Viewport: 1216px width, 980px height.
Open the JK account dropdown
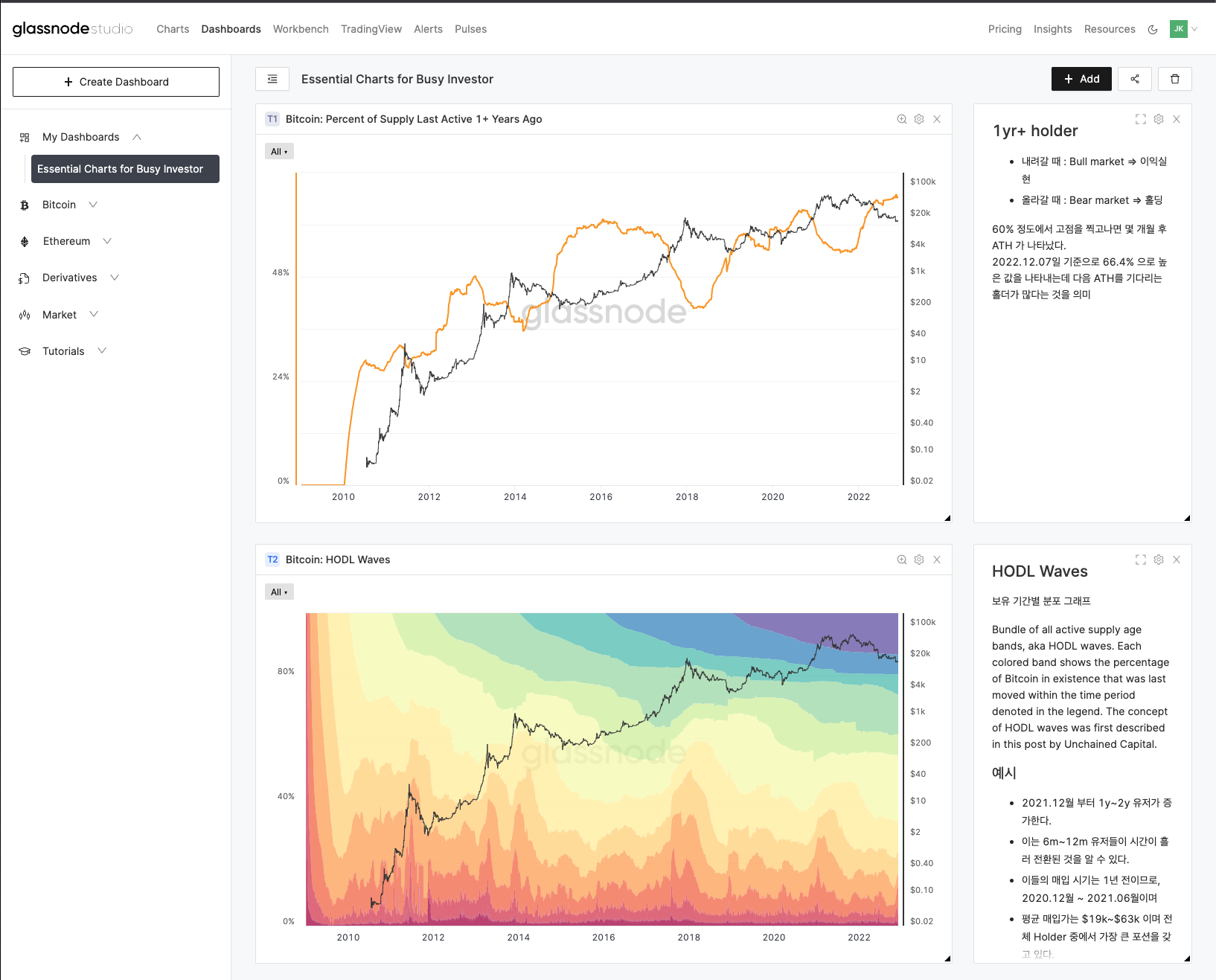1183,29
